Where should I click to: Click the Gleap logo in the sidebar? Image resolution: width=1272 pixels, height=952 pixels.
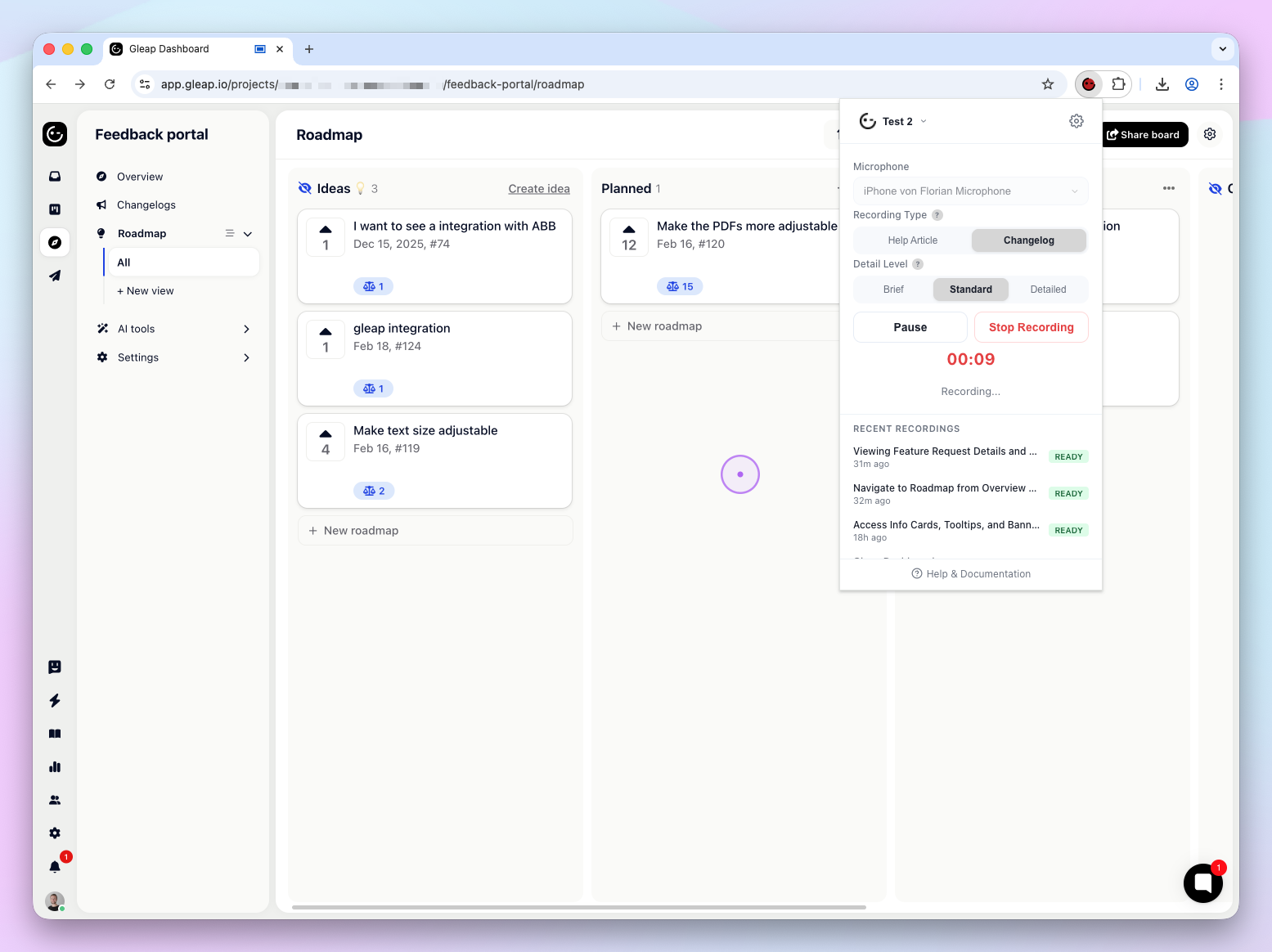55,134
